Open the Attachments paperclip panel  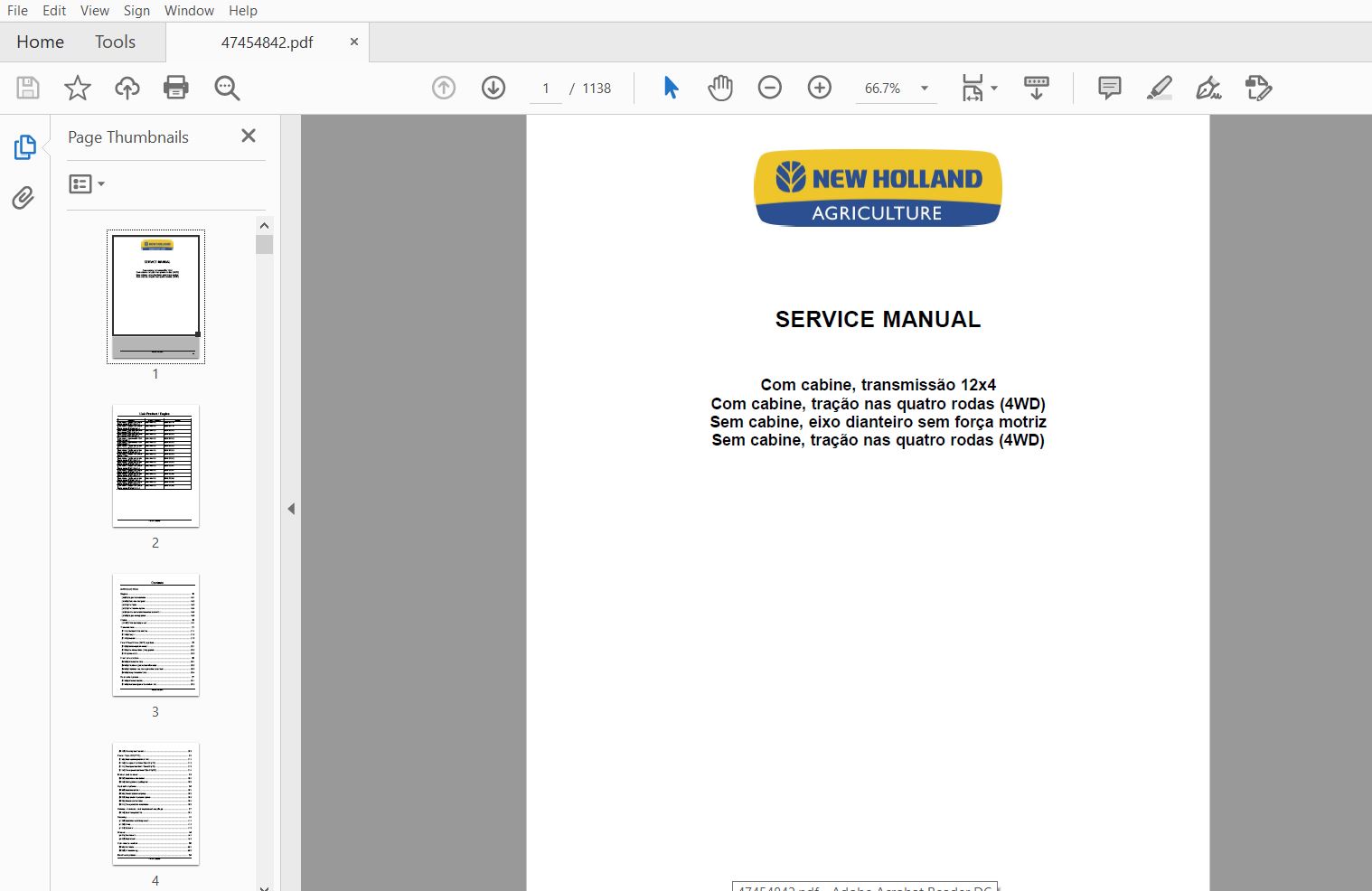[23, 198]
